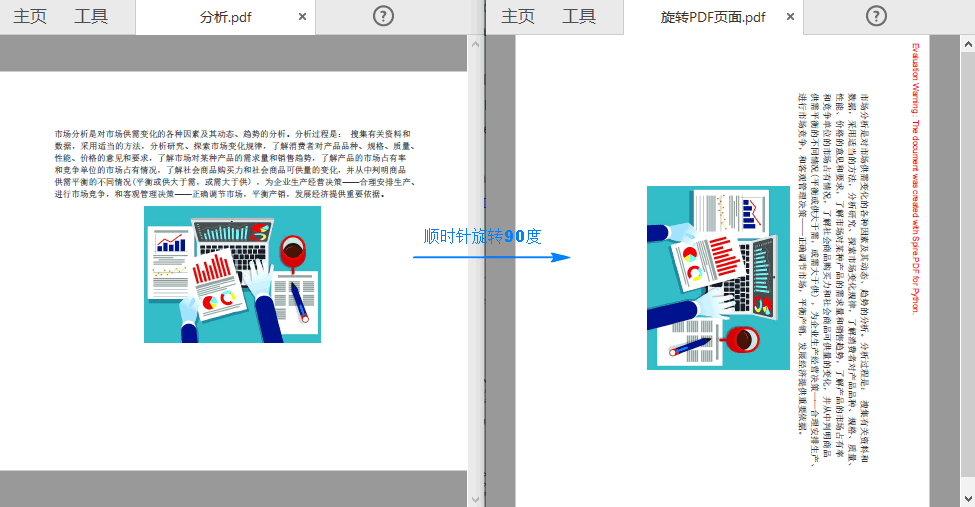Viewport: 975px width, 507px height.
Task: Open 主页 tab in left PDF window
Action: [x=30, y=17]
